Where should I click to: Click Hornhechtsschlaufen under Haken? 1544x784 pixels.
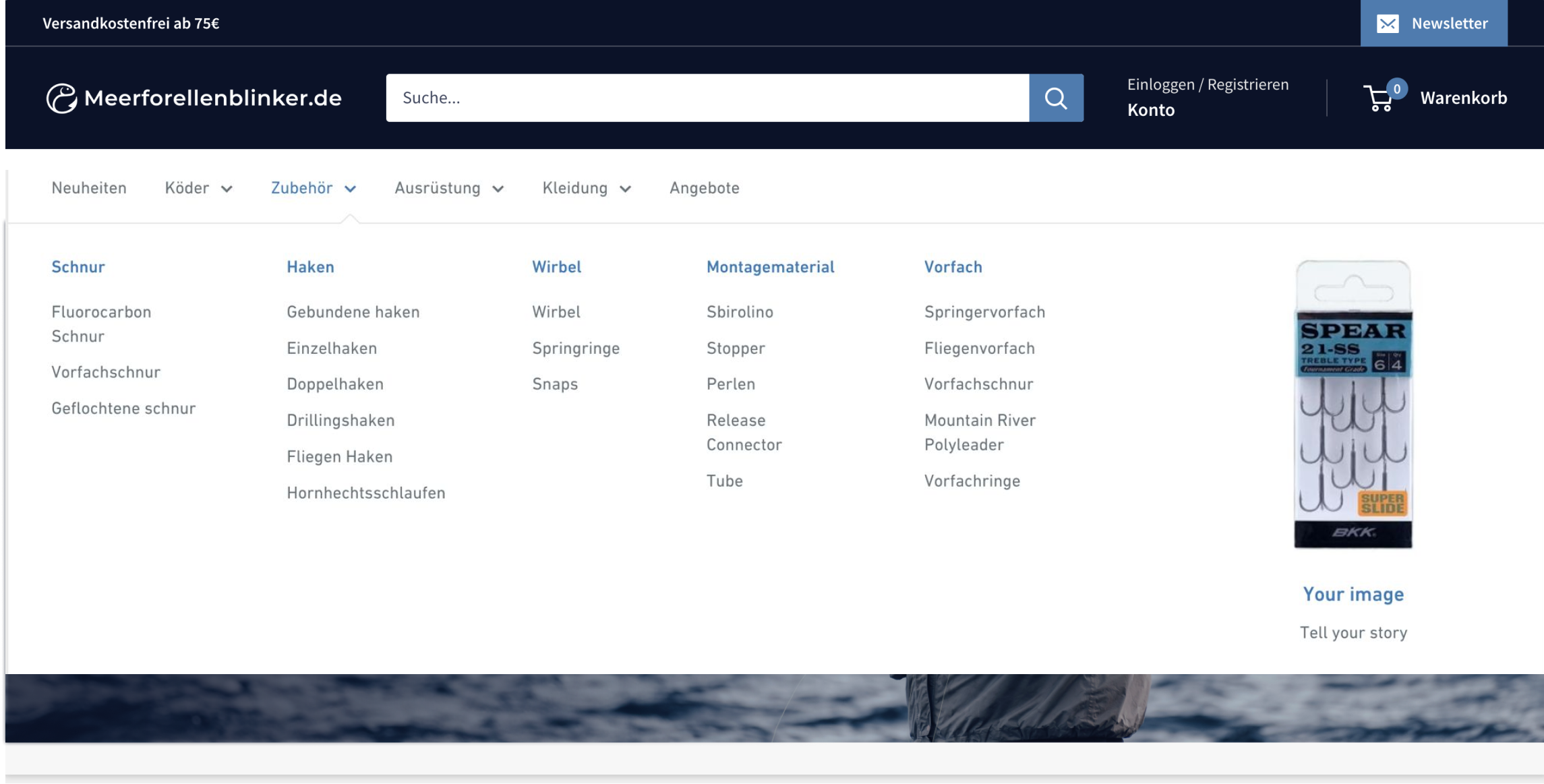366,492
